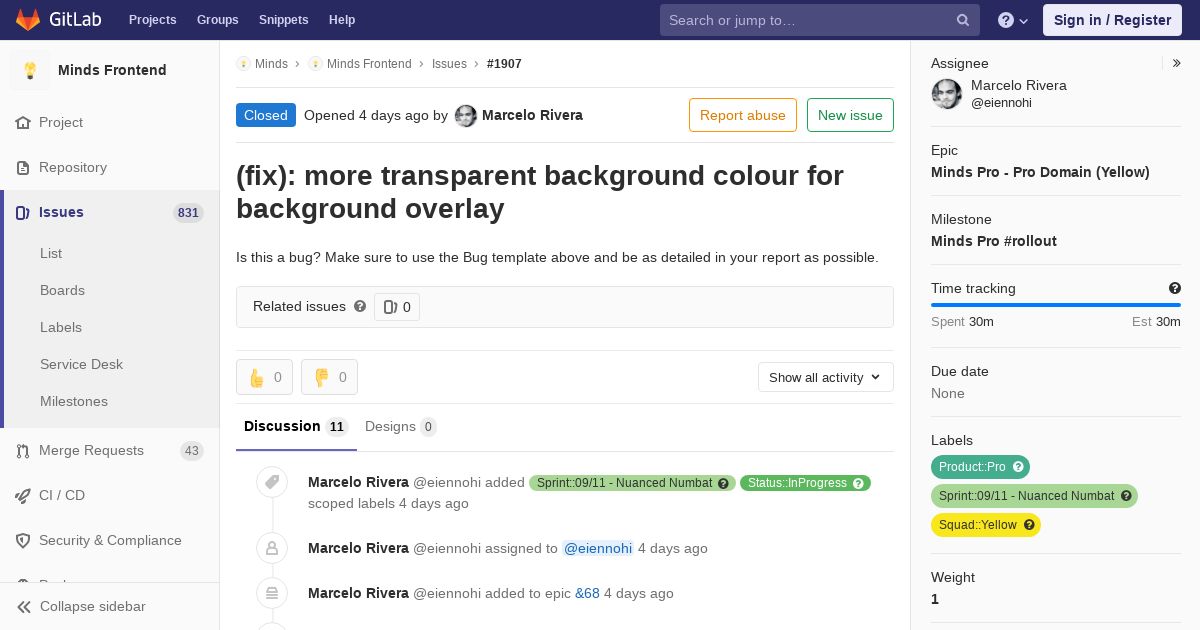Image resolution: width=1200 pixels, height=630 pixels.
Task: Click help icon on sidebar Sprint label
Action: 1126,496
